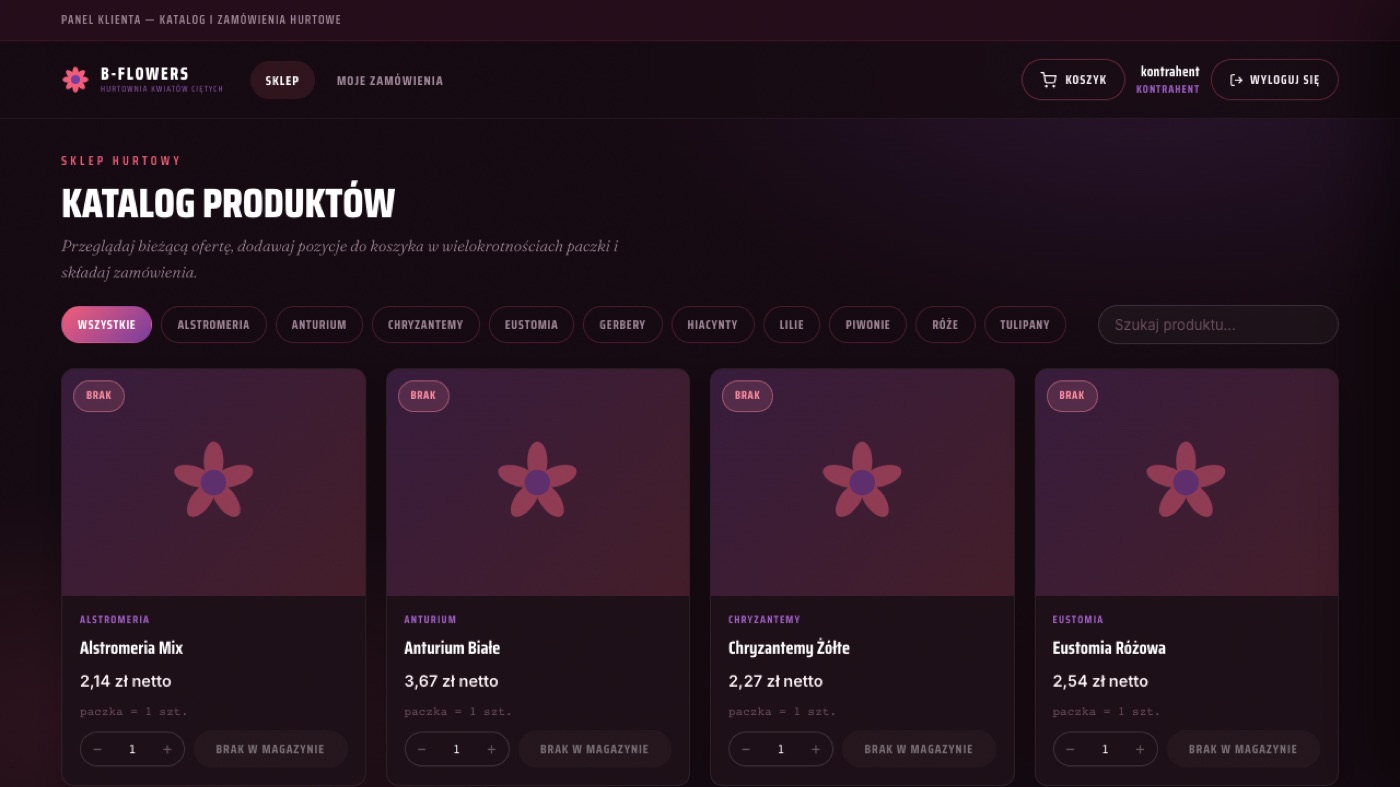Increase quantity for Eustomia Różowa
Image resolution: width=1400 pixels, height=787 pixels.
(1140, 749)
